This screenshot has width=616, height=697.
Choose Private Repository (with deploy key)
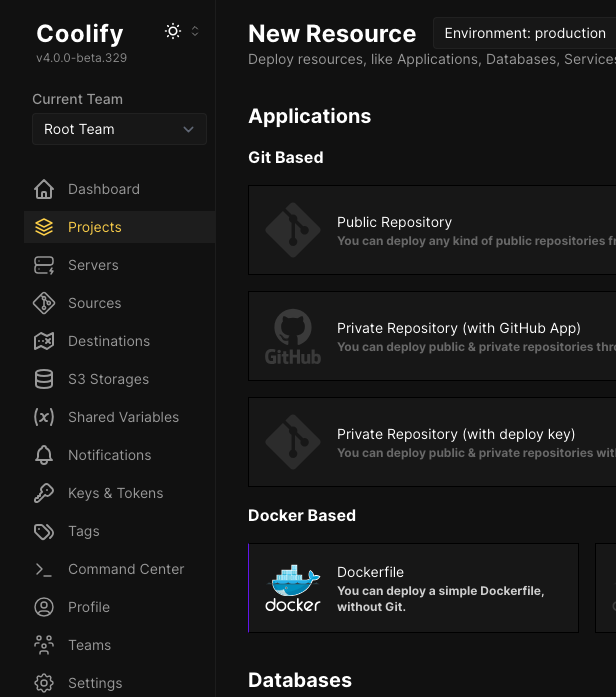[432, 442]
